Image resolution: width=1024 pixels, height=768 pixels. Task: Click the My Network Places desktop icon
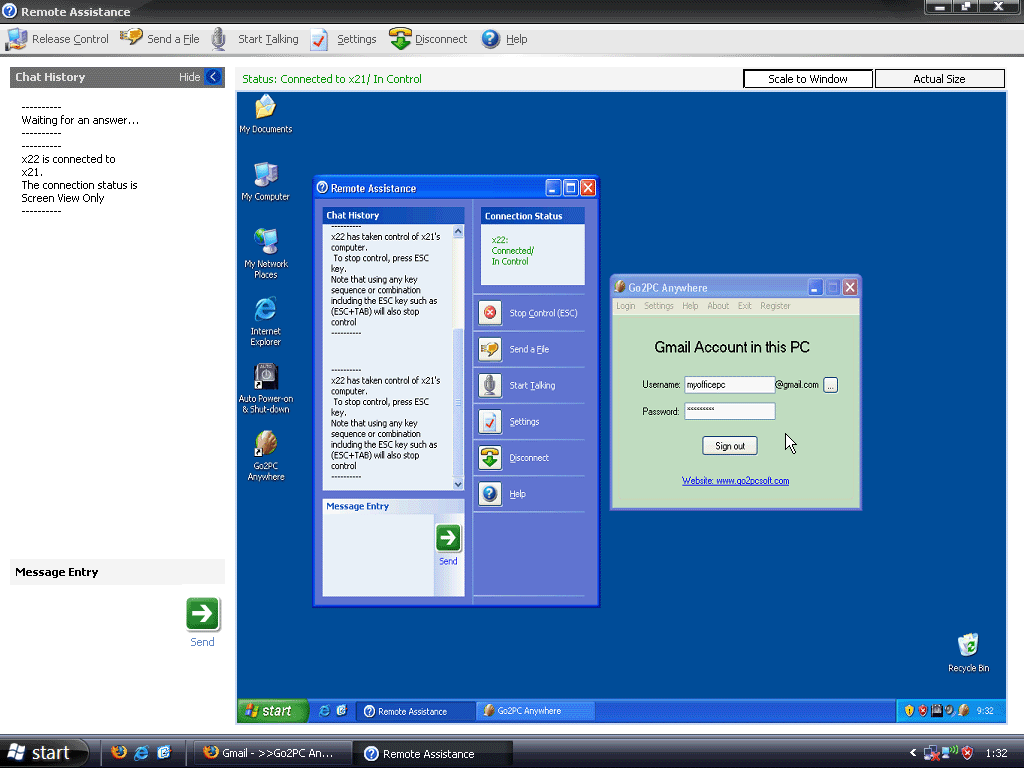[x=265, y=254]
